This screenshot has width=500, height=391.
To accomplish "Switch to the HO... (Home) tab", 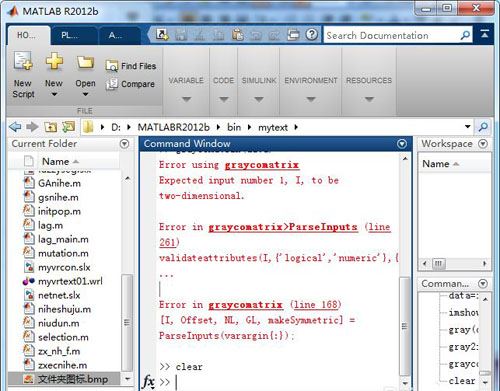I will click(28, 35).
